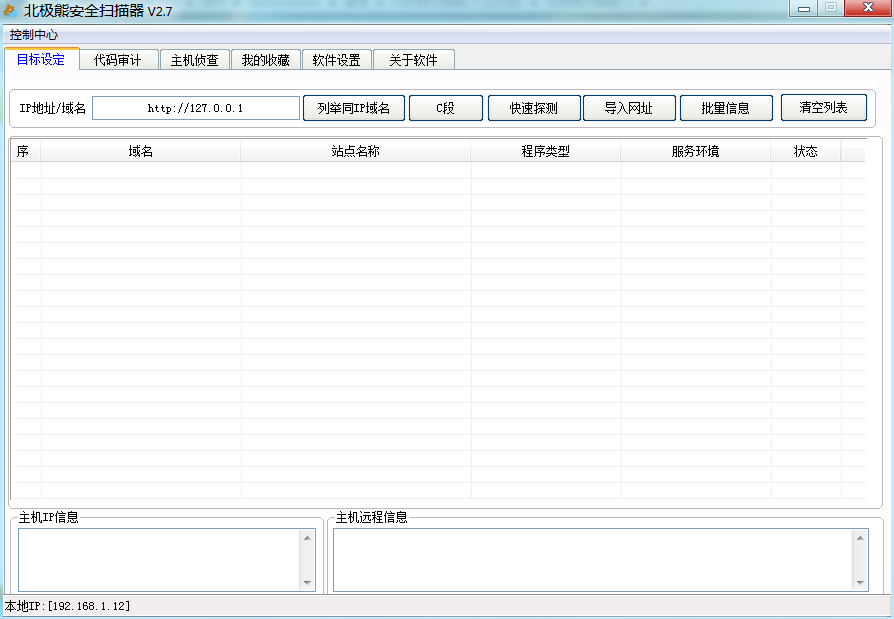Click the 站点名称 column header

(355, 152)
